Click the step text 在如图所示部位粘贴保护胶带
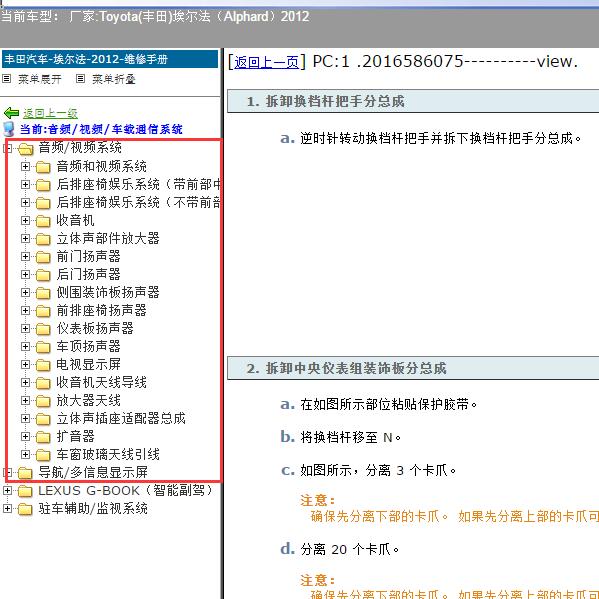This screenshot has width=599, height=599. 389,404
